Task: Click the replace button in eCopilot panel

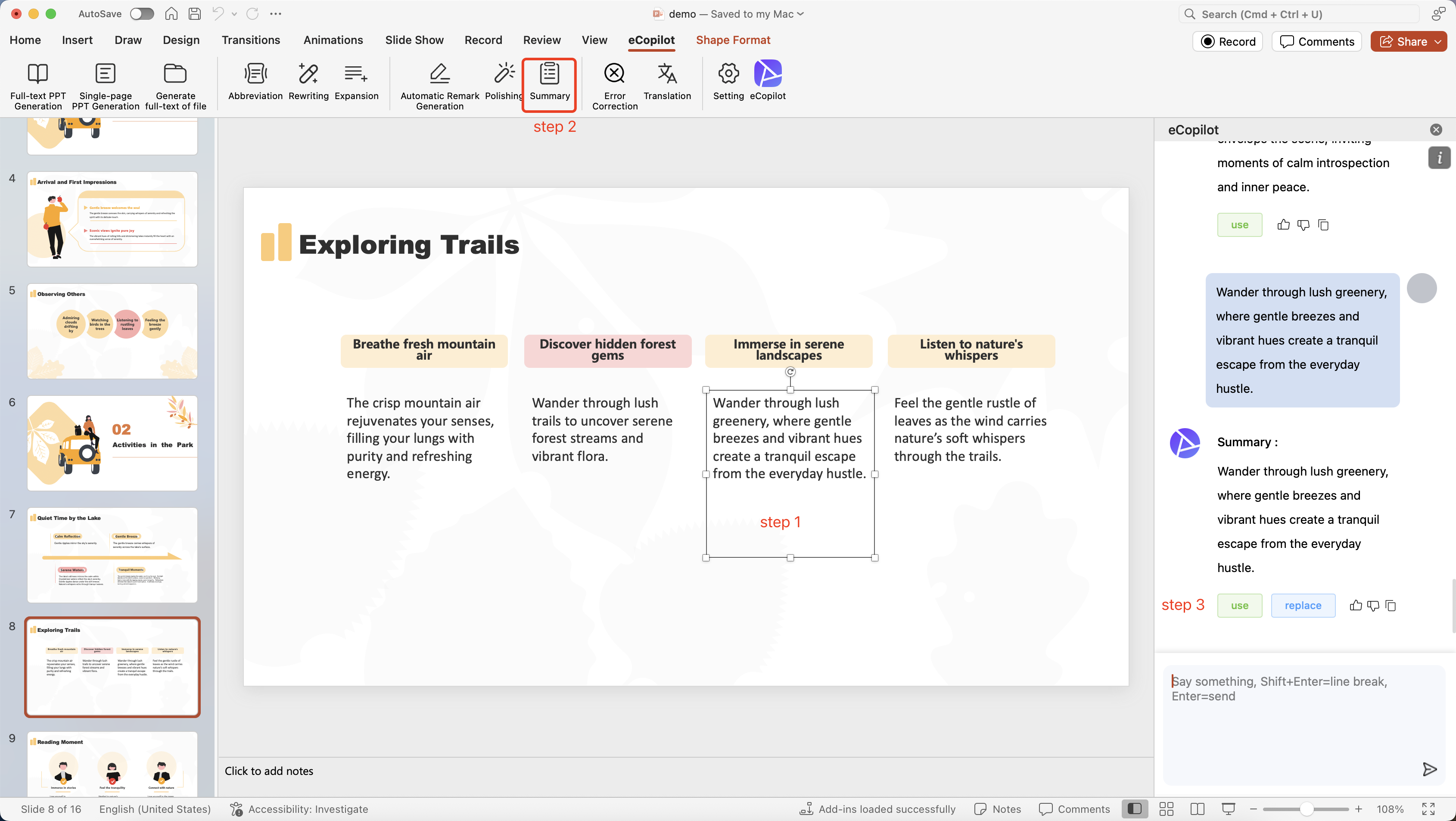Action: (1303, 605)
